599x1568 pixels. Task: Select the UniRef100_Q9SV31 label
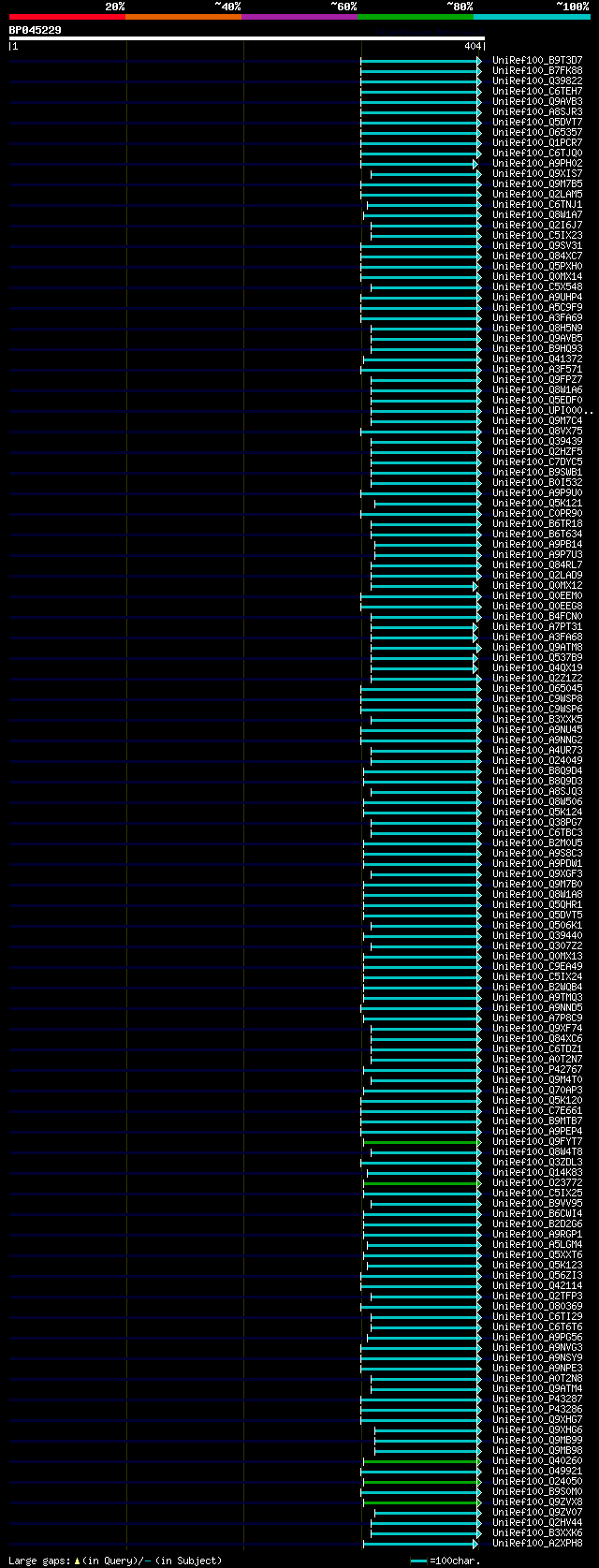point(537,245)
